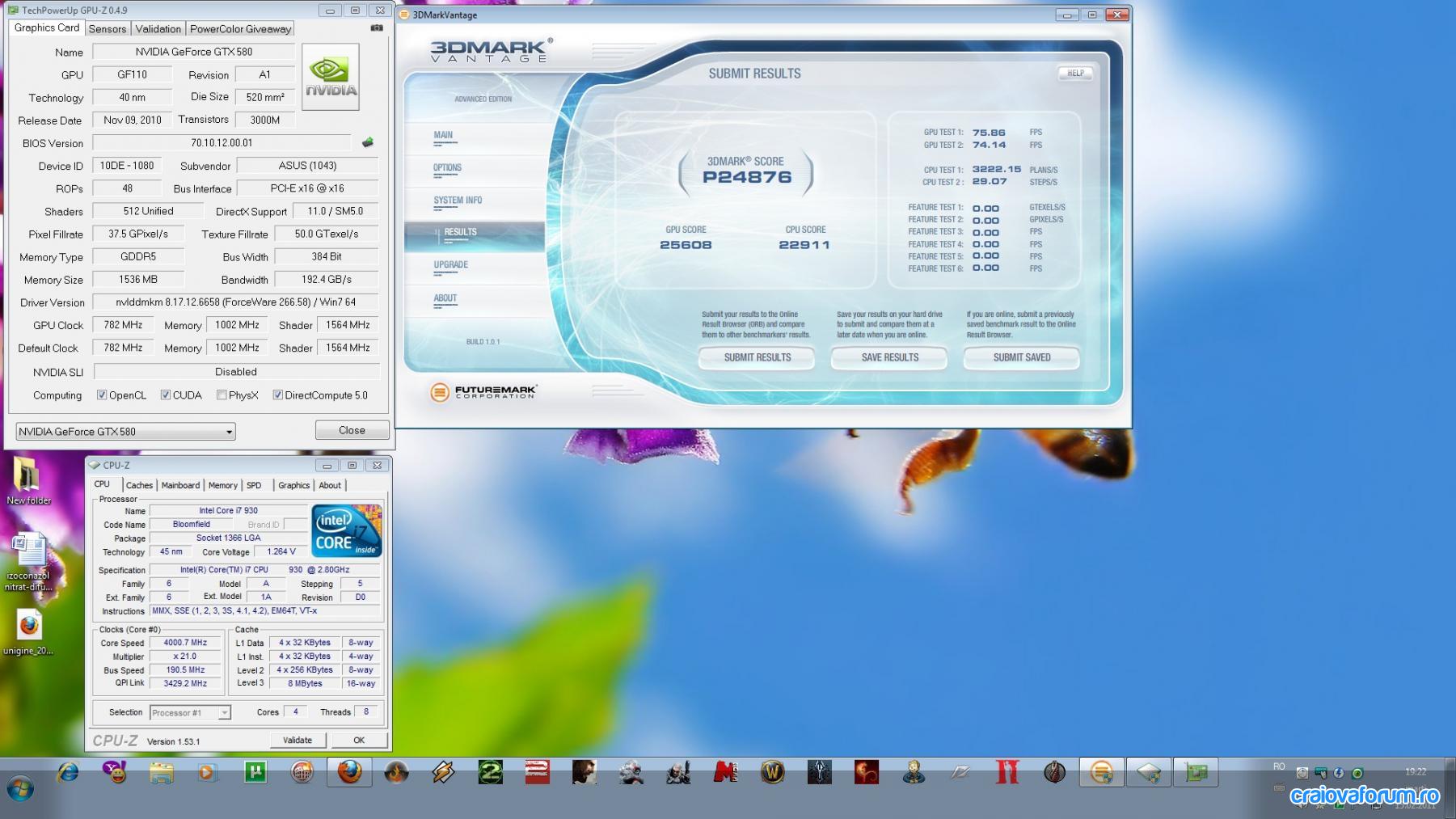Click the GPU-Z Name field showing GTX 580
Image resolution: width=1456 pixels, height=819 pixels.
[x=194, y=52]
